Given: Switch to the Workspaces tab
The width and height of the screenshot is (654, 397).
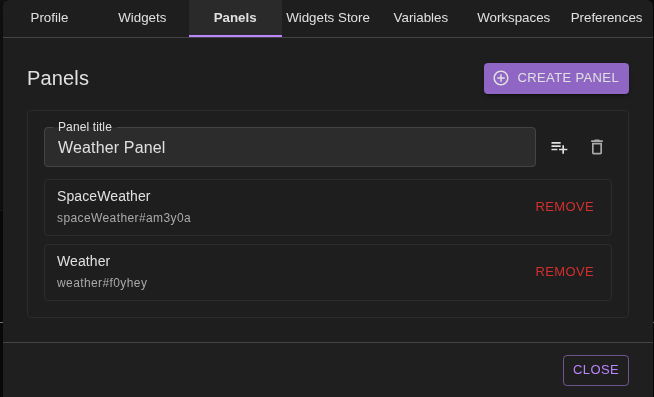Looking at the screenshot, I should (x=513, y=18).
